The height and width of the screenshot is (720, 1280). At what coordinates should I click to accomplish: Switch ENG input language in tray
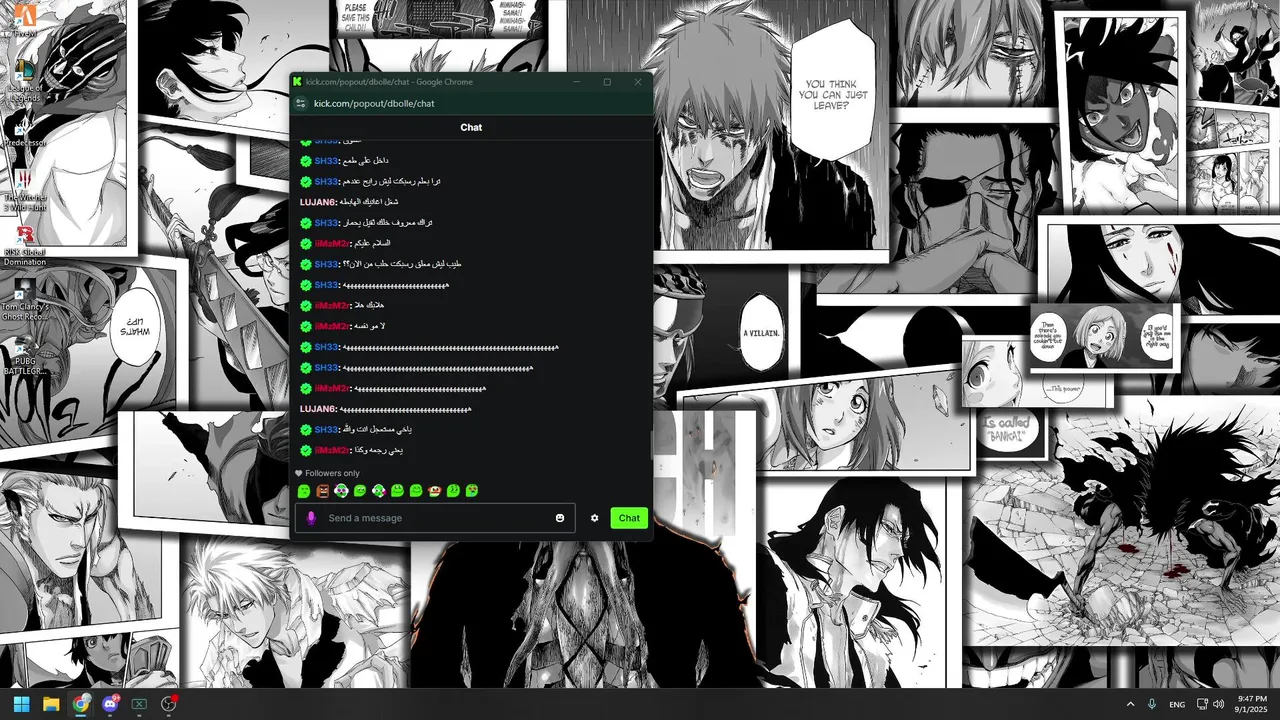point(1177,704)
